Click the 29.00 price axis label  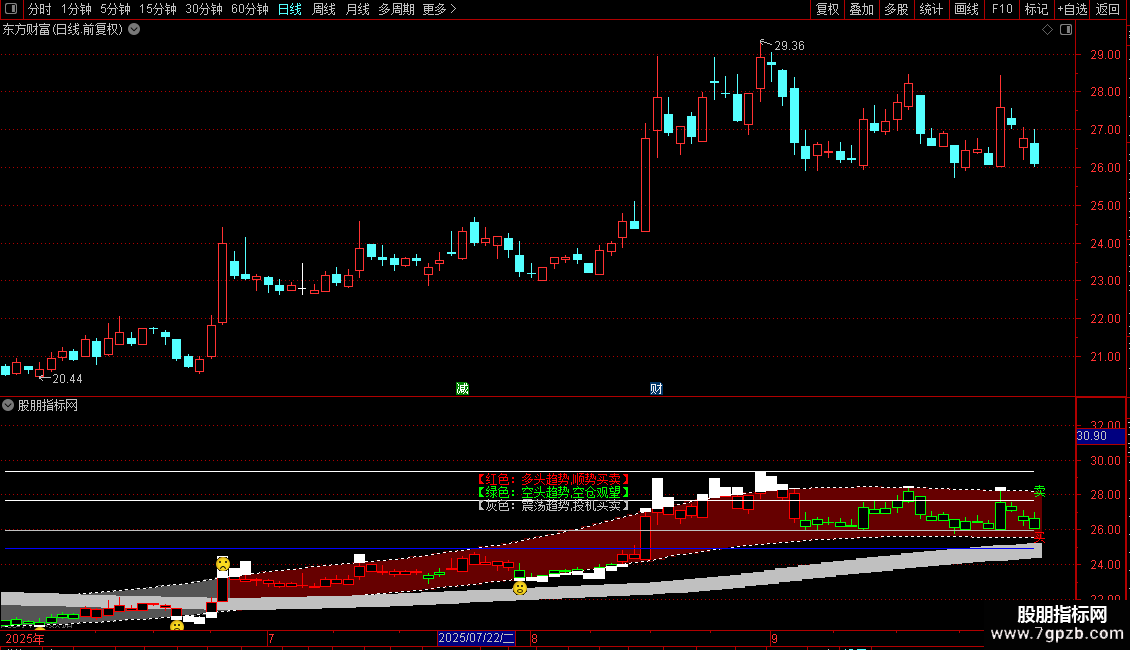1105,54
